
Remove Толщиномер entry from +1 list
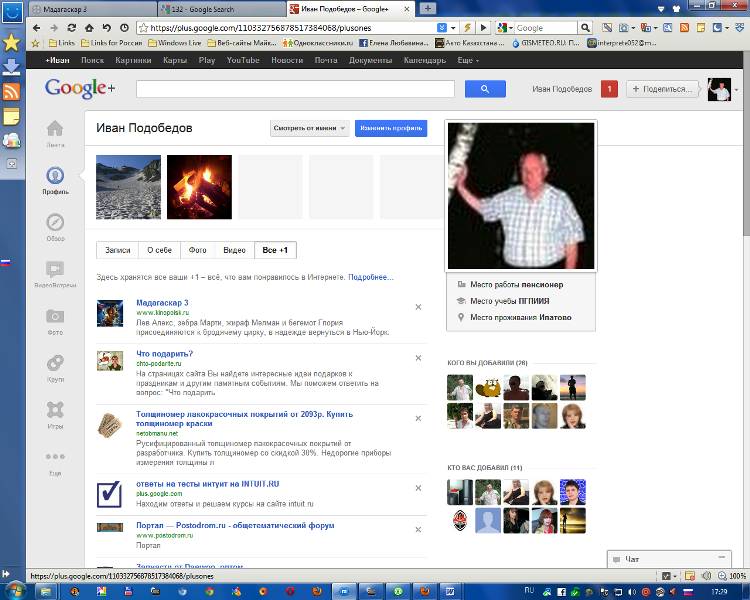coord(418,418)
